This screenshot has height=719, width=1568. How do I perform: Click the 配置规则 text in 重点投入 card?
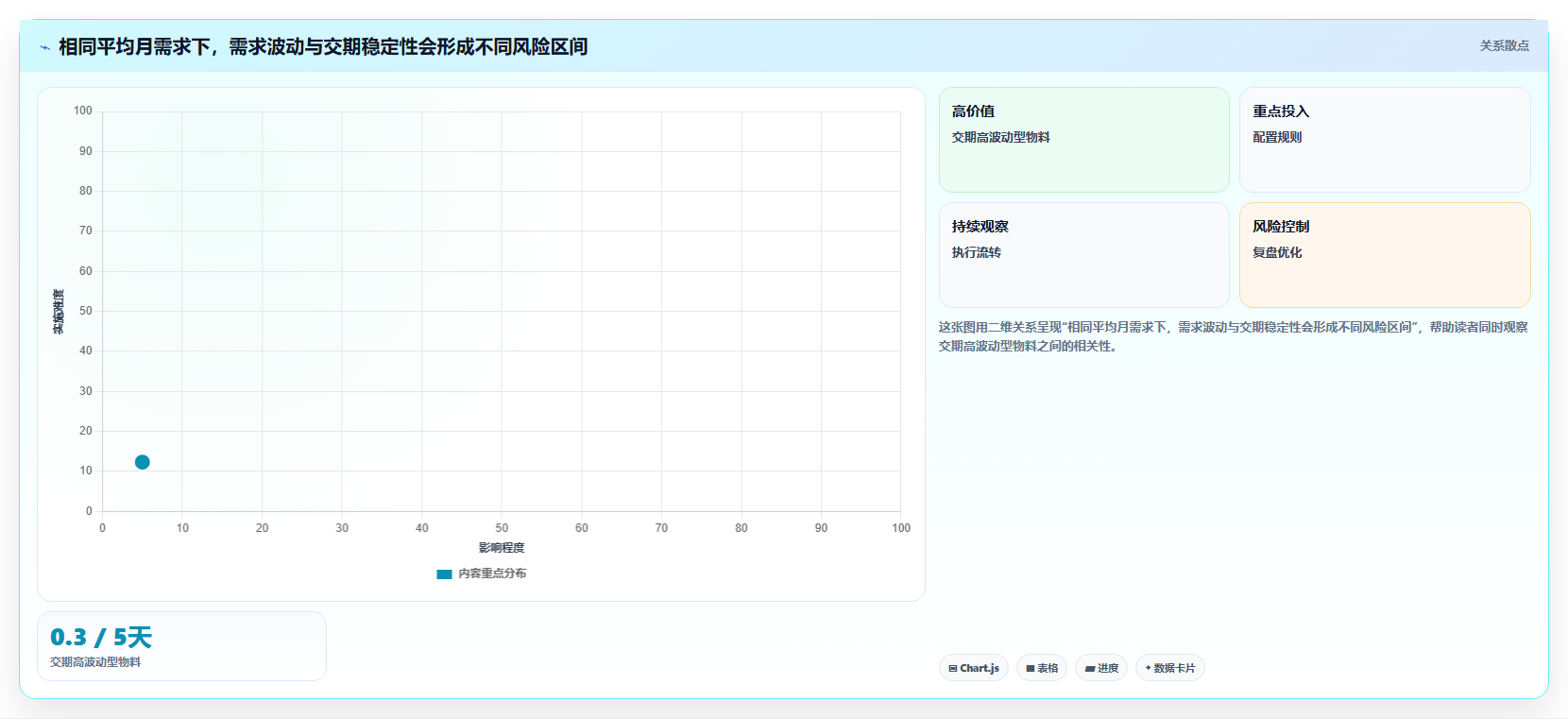coord(1277,137)
